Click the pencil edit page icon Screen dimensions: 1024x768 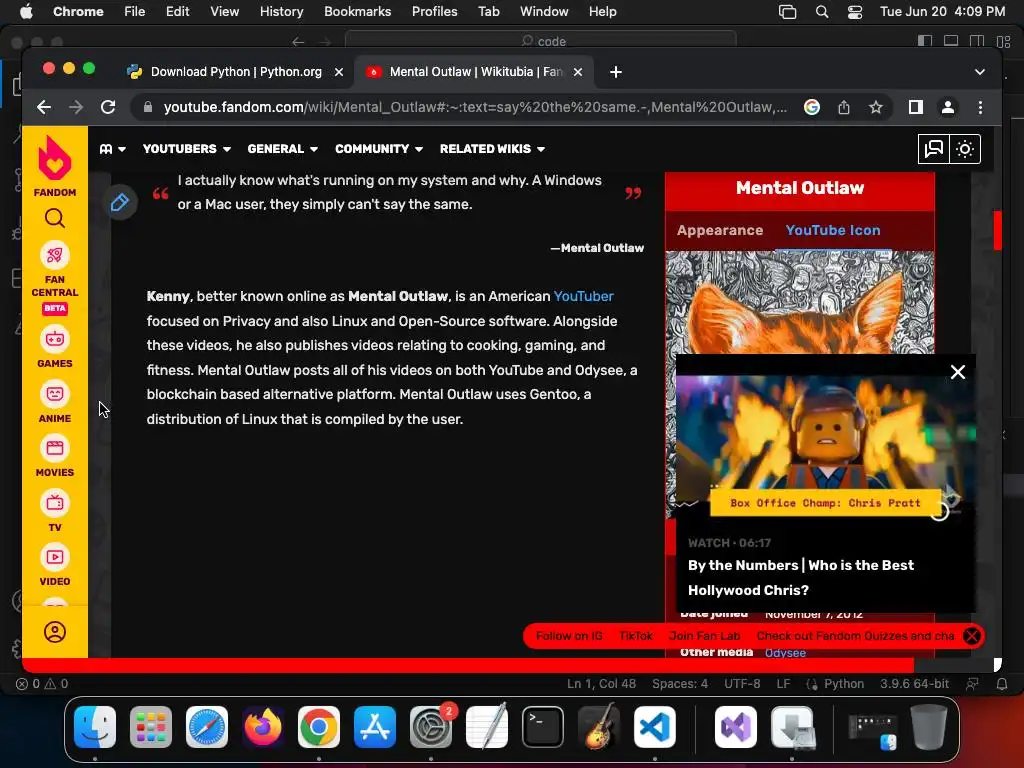[120, 202]
